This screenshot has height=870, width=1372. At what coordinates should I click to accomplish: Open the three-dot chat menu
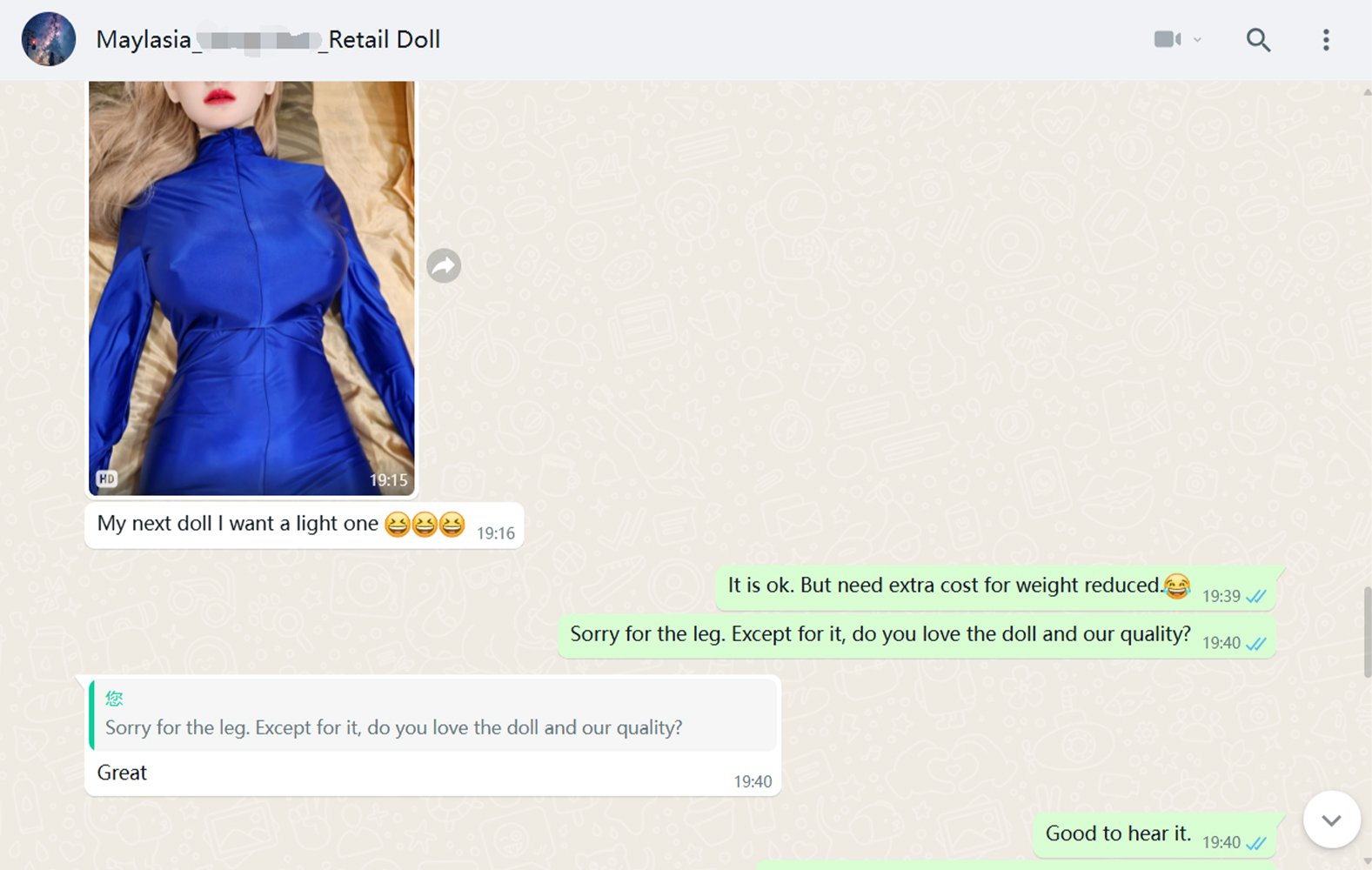[x=1326, y=40]
